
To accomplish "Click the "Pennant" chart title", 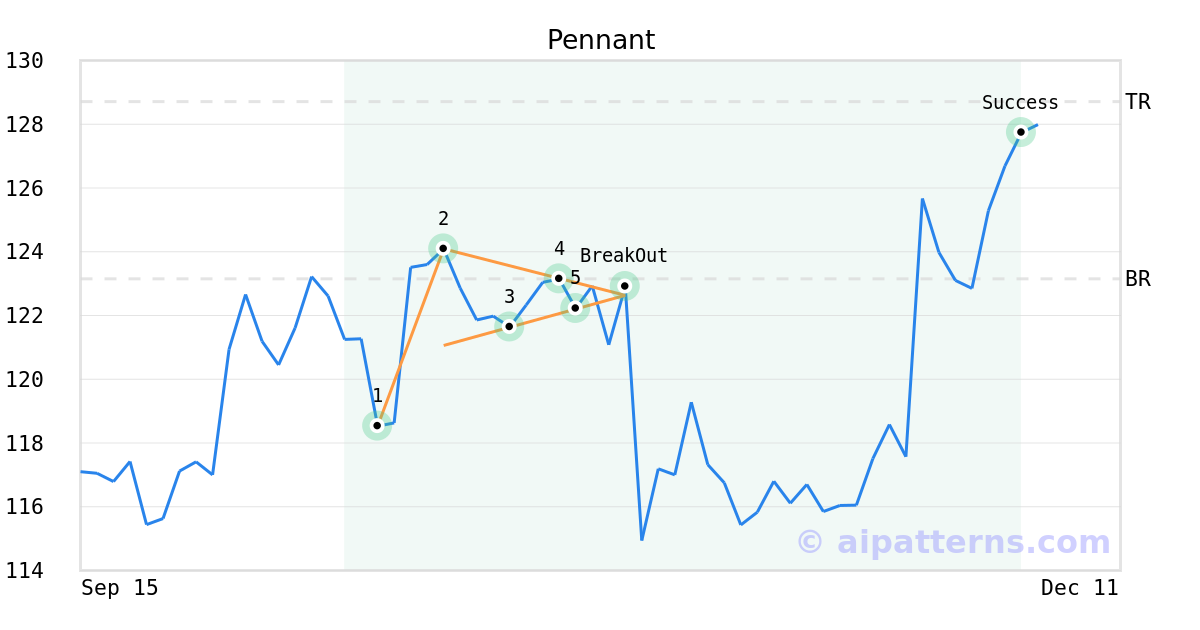I will 600,40.
